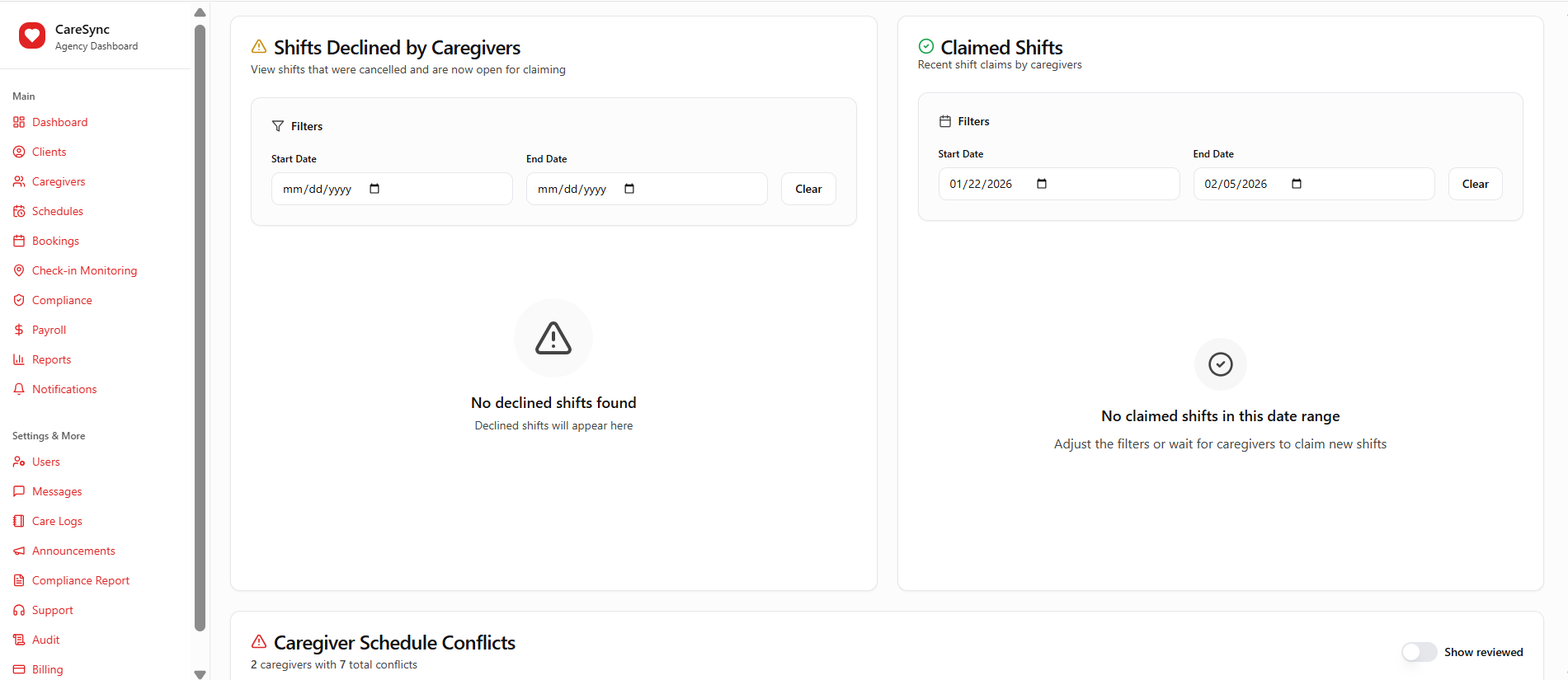Click the Audit scroll icon

(19, 640)
